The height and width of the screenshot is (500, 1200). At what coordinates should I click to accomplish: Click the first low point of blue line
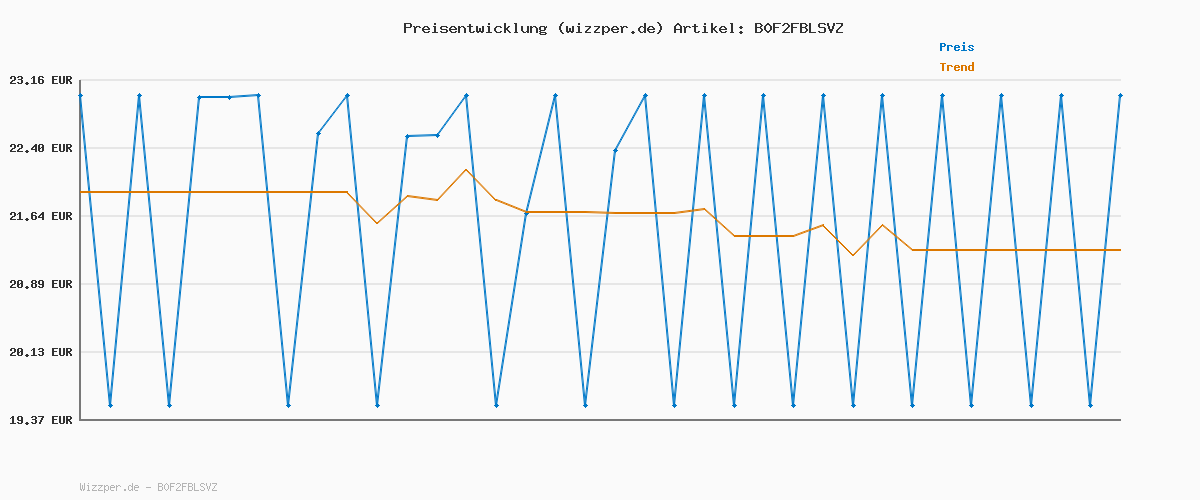(110, 405)
